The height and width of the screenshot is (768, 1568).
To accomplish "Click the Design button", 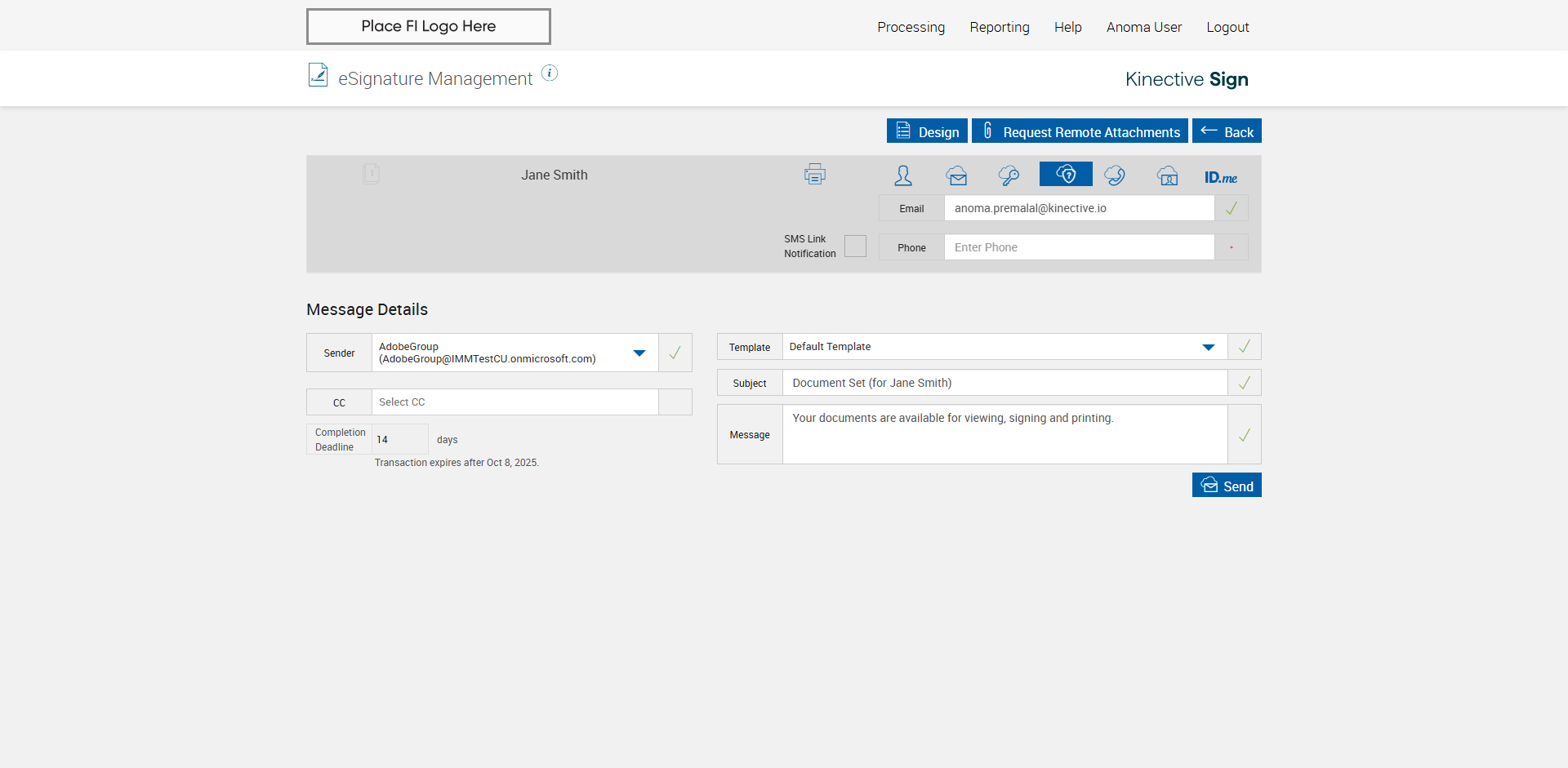I will tap(927, 131).
